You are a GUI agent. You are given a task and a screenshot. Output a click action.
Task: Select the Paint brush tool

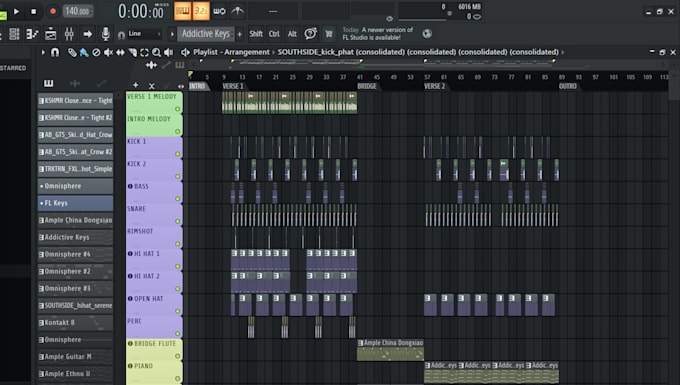84,52
